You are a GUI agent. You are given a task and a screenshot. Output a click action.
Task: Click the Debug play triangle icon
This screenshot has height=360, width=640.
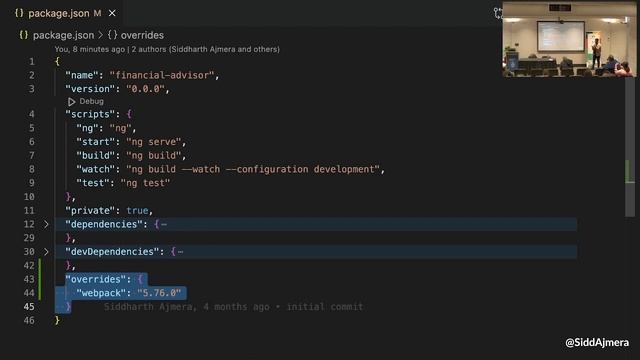point(71,102)
